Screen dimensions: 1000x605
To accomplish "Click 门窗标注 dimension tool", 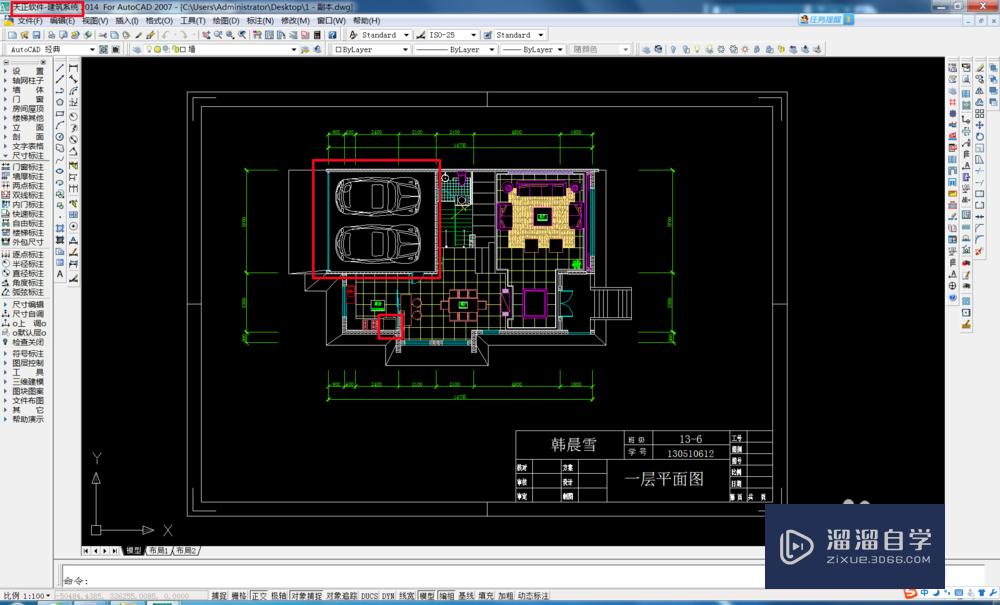I will click(23, 167).
